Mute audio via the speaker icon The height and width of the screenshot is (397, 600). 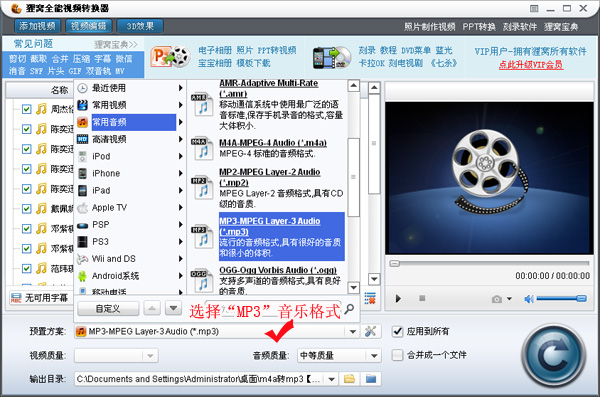pyautogui.click(x=529, y=299)
